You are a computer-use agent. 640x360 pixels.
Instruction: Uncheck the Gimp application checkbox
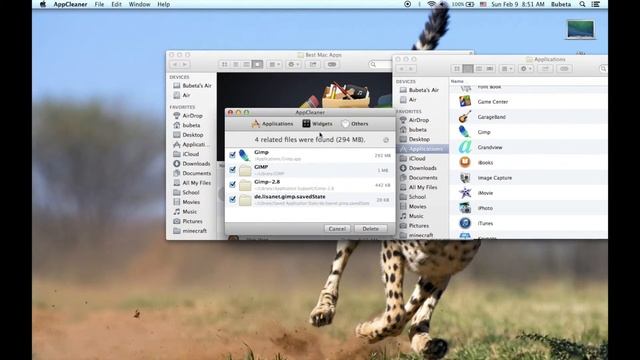(x=232, y=155)
